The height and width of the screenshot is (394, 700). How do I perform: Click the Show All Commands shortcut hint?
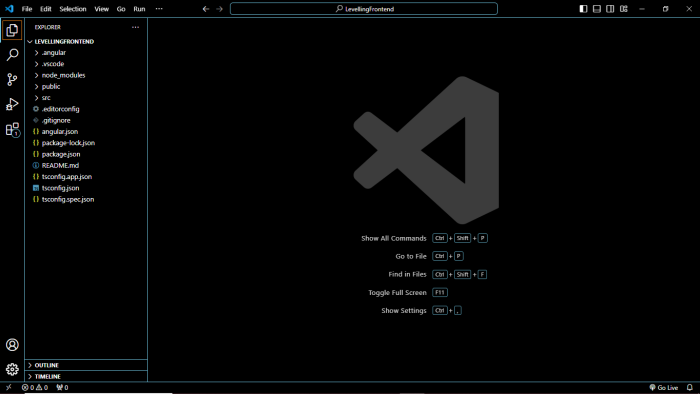[424, 238]
